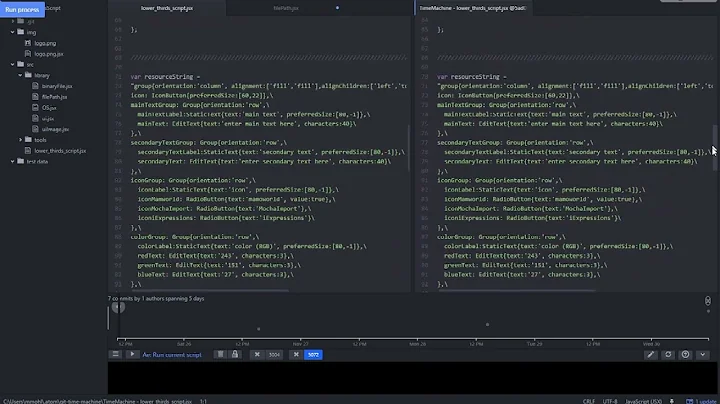Click the pencil edit configuration icon

click(x=651, y=354)
